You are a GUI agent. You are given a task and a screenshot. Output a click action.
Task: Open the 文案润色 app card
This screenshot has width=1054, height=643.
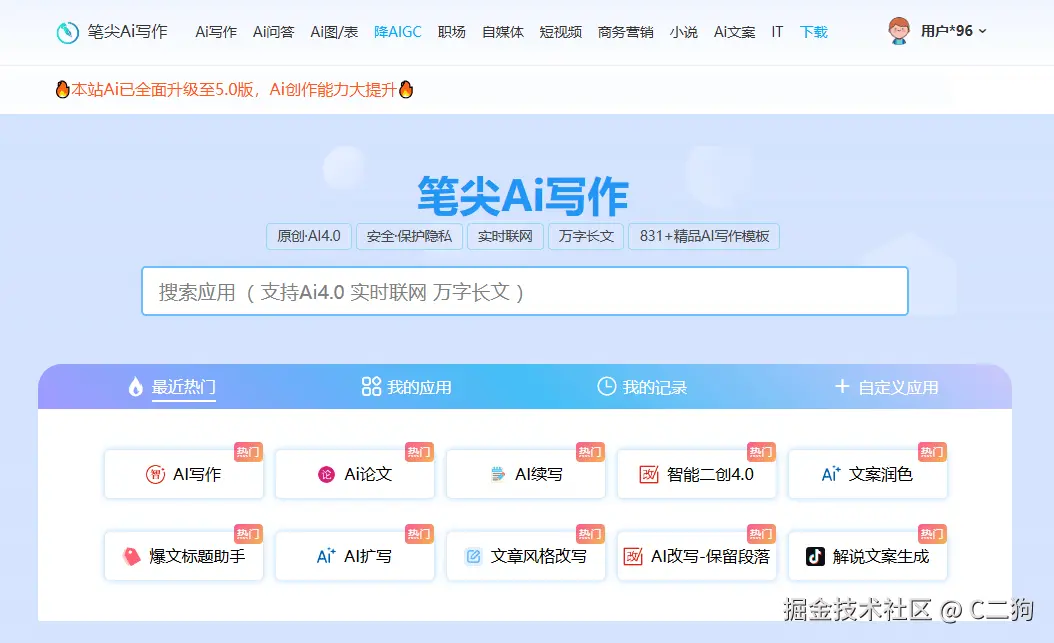point(868,474)
